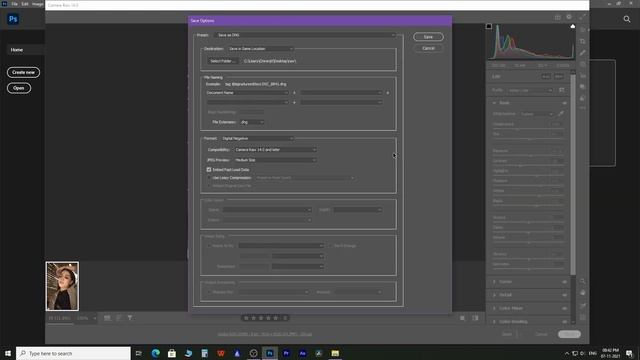Open the Preset dropdown in Save Options

click(305, 35)
